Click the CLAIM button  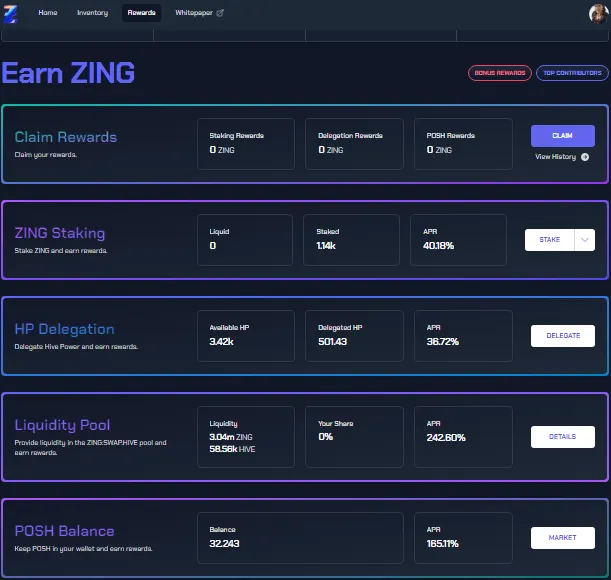pyautogui.click(x=563, y=136)
